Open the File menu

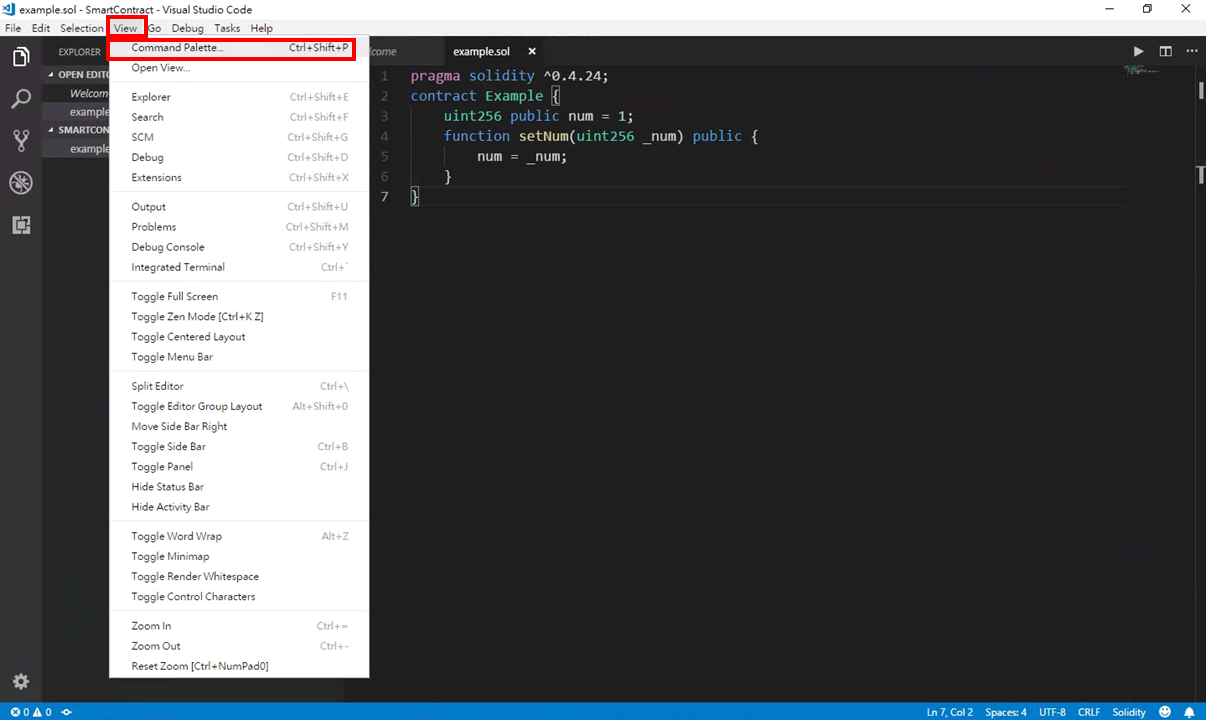click(13, 28)
